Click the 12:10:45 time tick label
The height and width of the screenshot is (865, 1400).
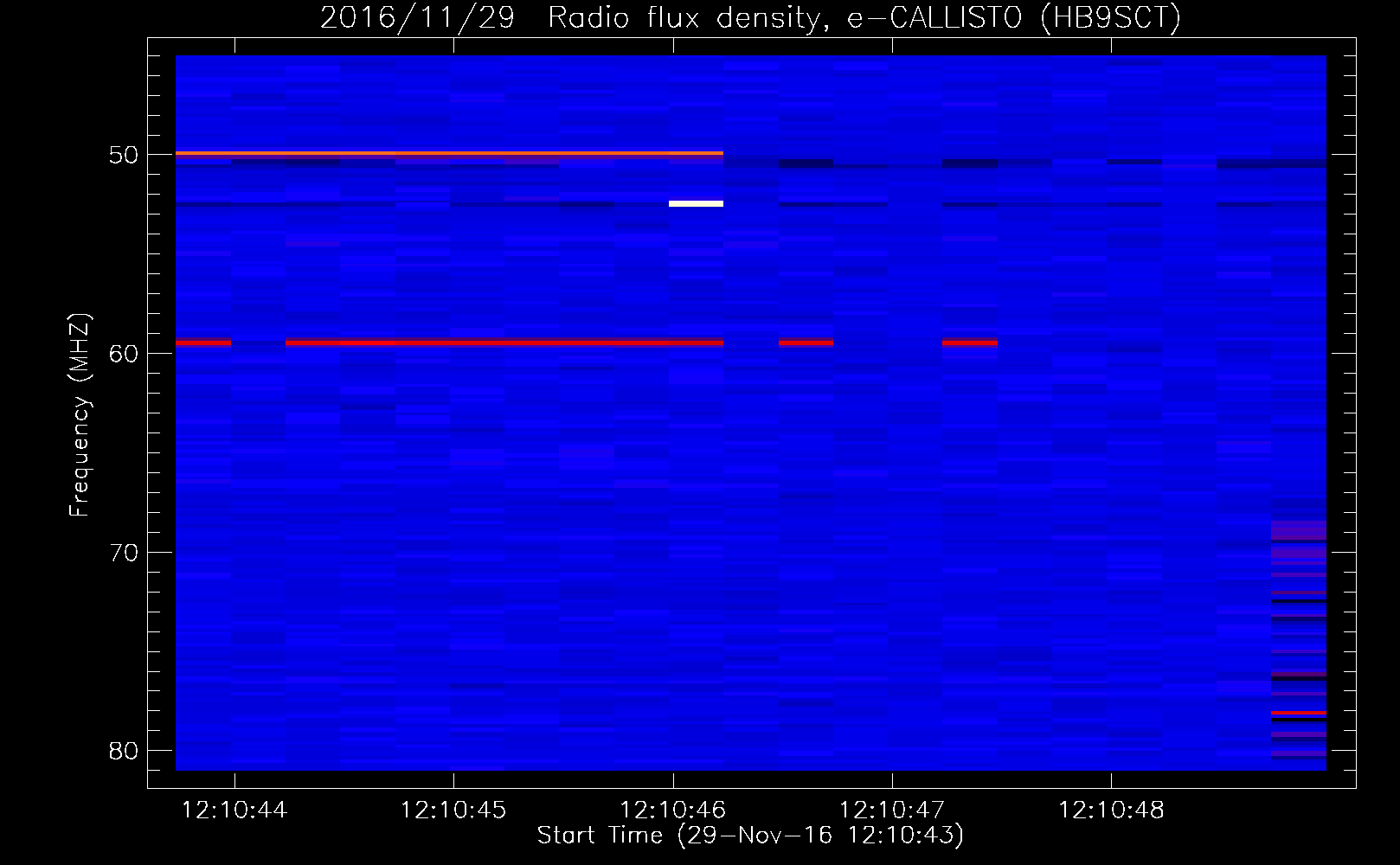coord(453,811)
